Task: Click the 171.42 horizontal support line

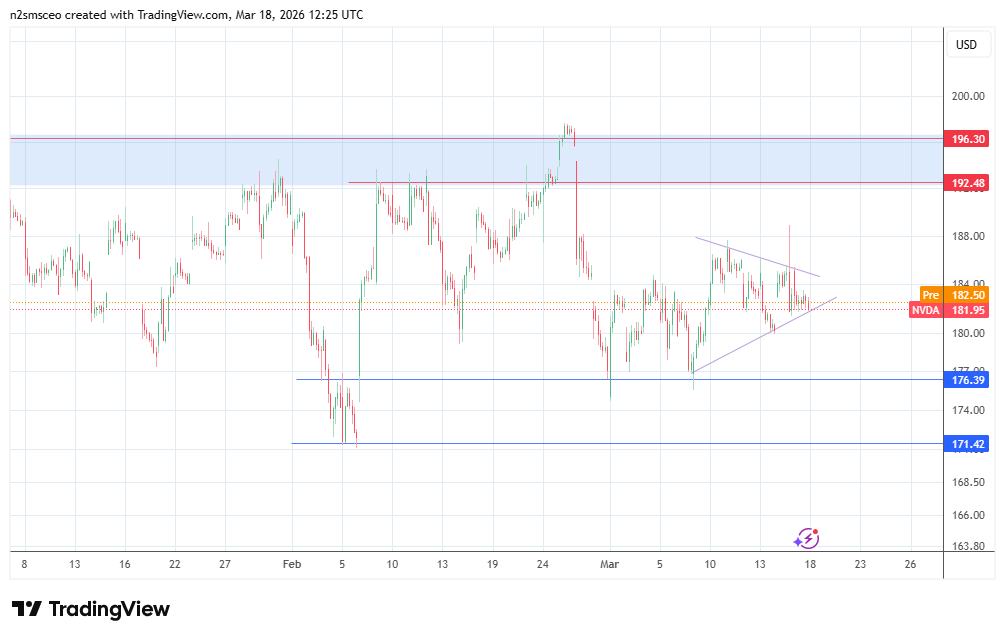Action: coord(600,443)
